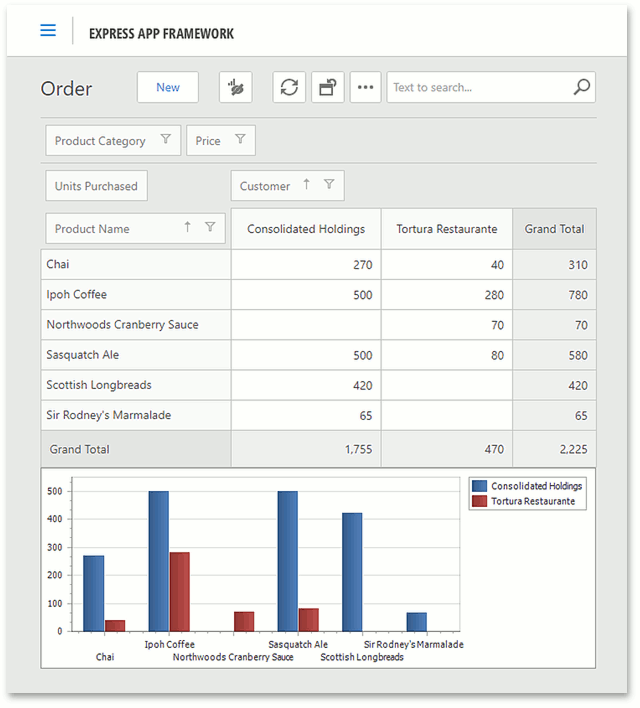Select Sir Rodney's Marmalade row header
This screenshot has height=708, width=640.
click(x=135, y=415)
